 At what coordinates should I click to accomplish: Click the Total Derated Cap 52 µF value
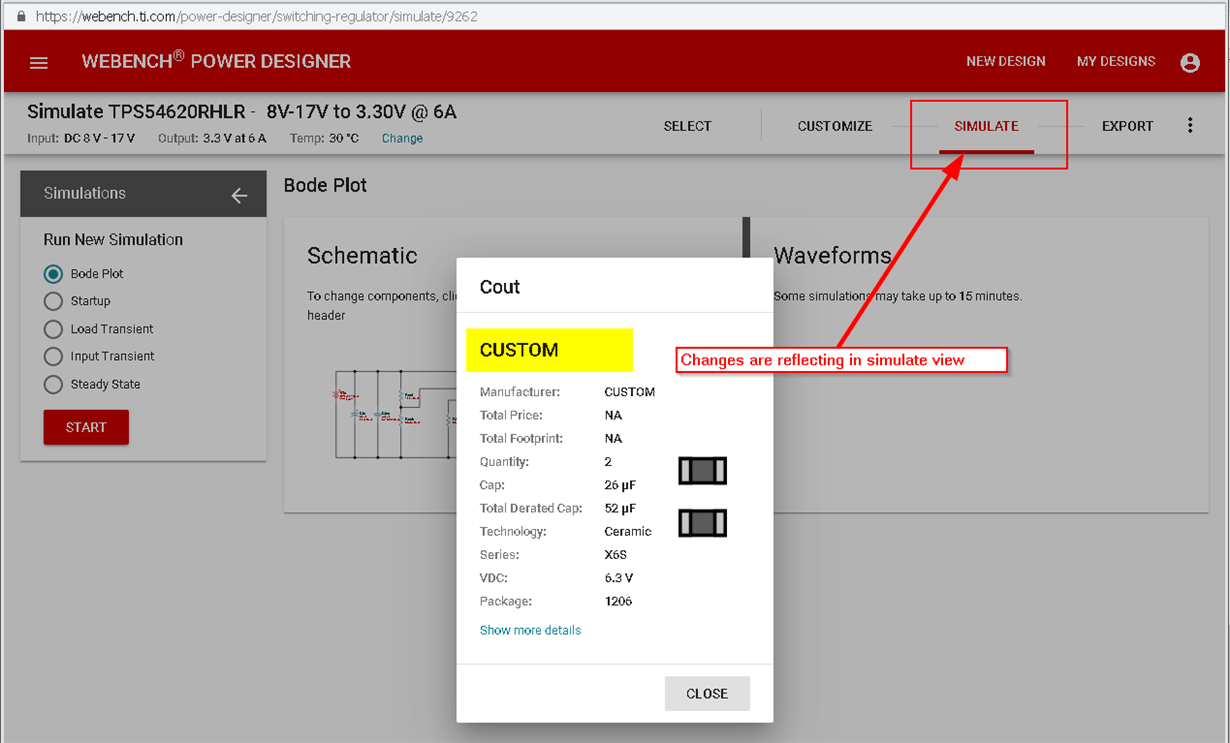620,508
